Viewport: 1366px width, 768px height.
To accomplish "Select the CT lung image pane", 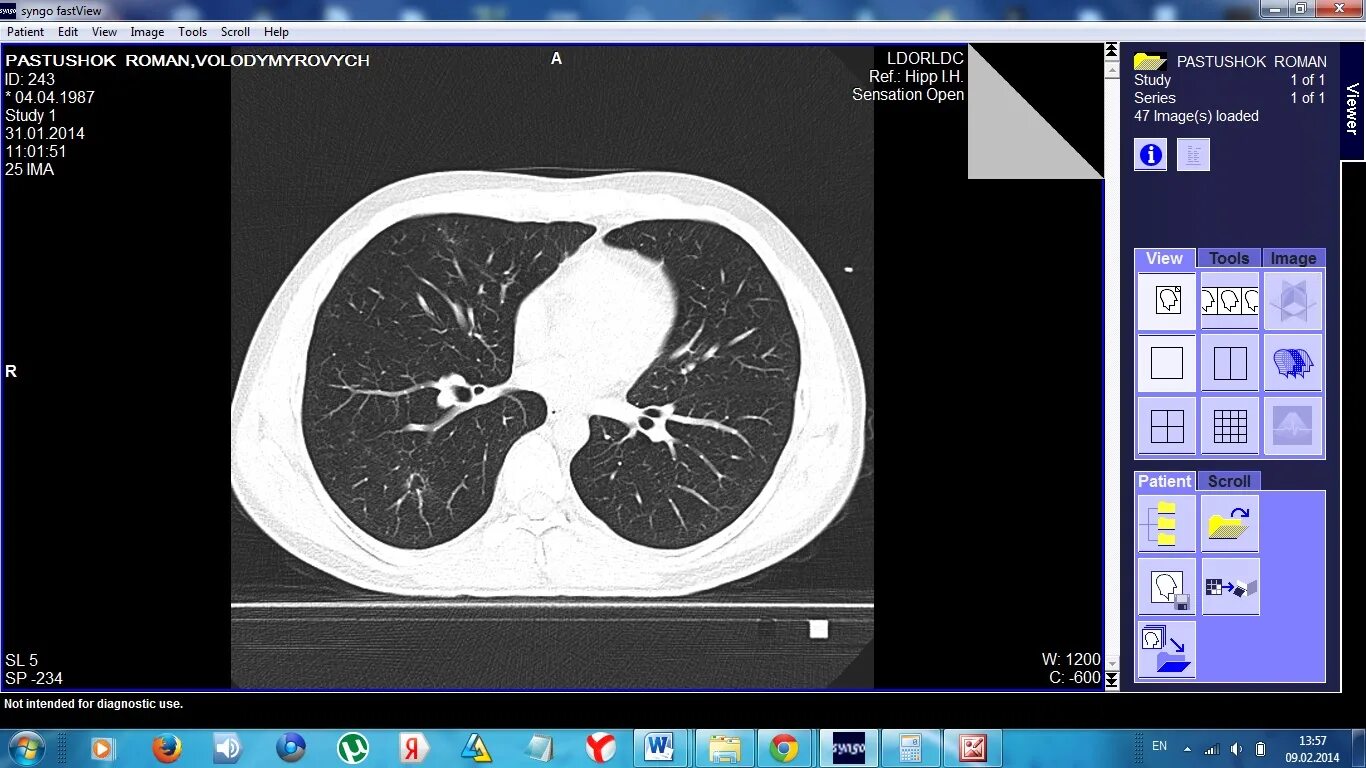I will coord(552,368).
